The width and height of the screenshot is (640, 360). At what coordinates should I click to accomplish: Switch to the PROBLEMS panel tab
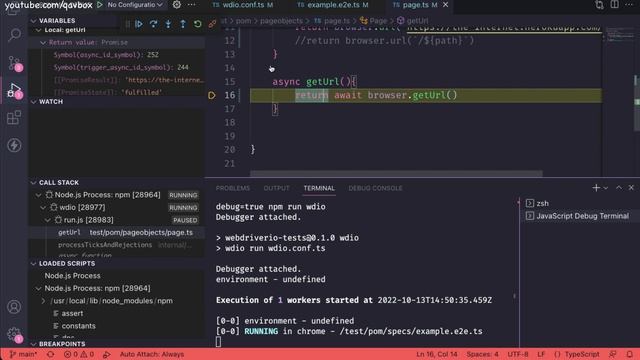233,188
